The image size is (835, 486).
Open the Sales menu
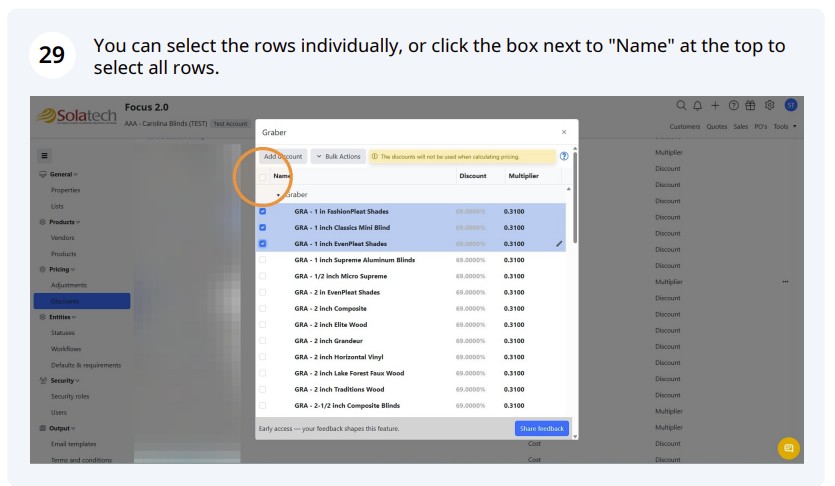pos(741,127)
